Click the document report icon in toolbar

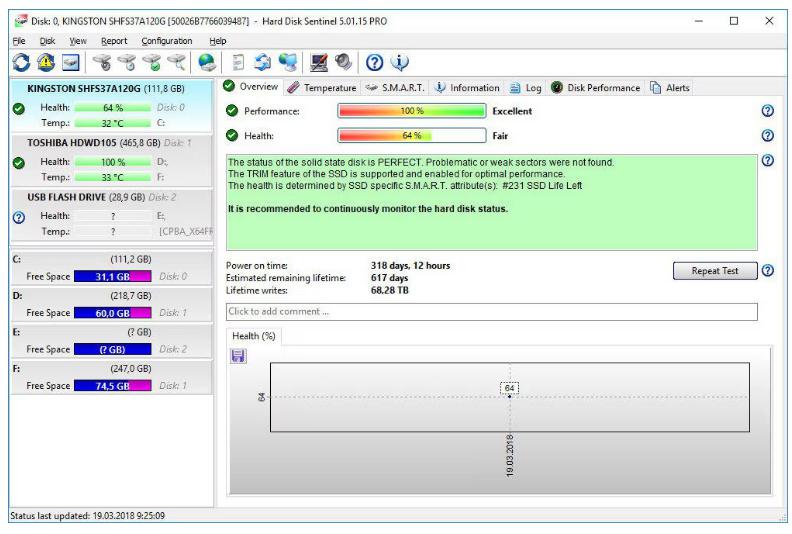[238, 62]
